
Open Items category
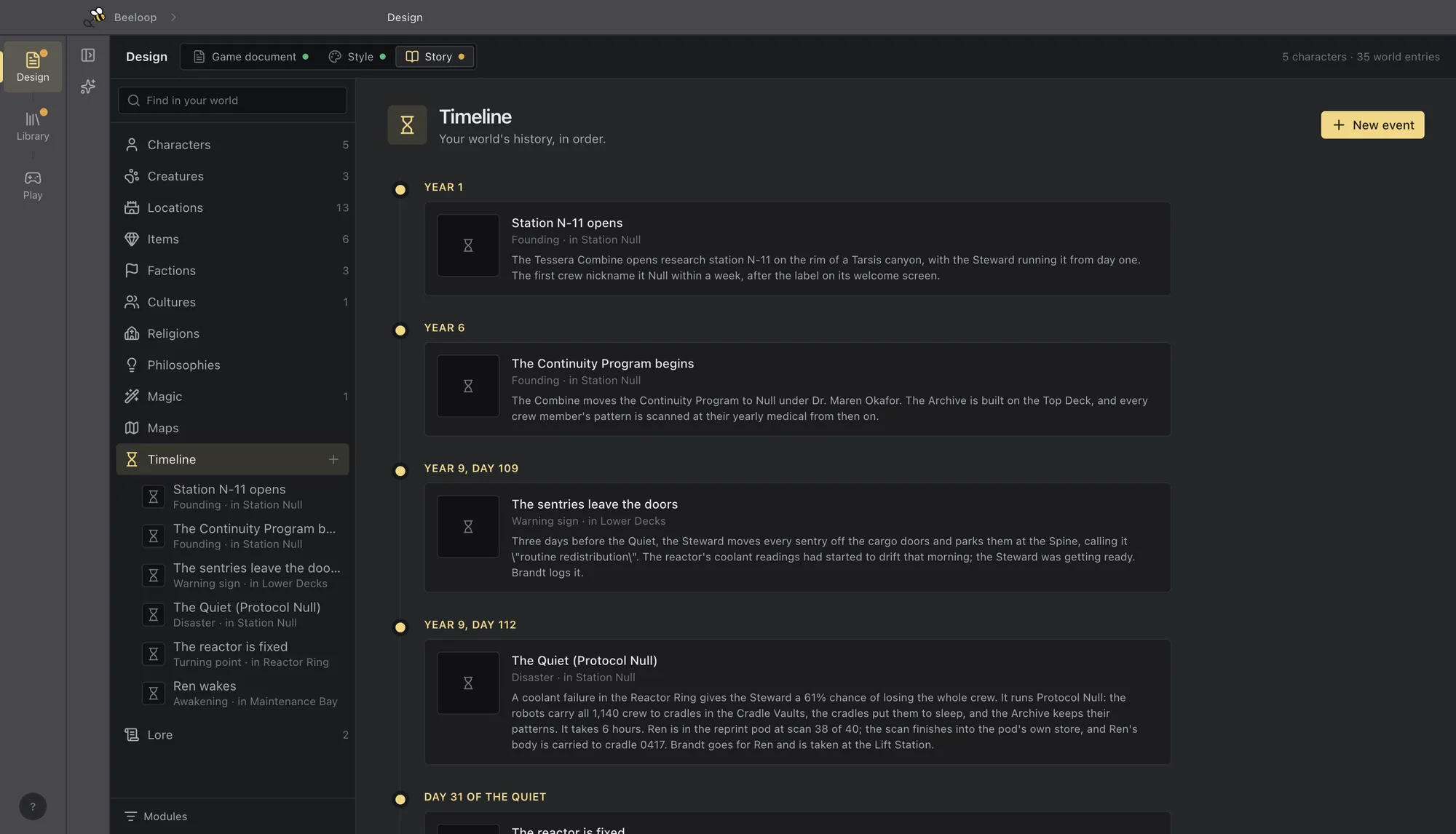(x=233, y=239)
